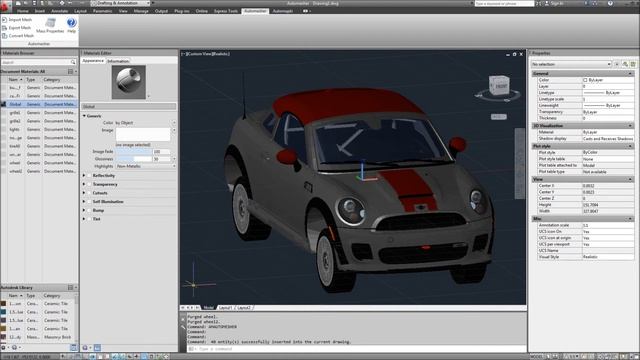Screen dimensions: 640x360
Task: Click Materials Editor bottom-left create material icon
Action: pyautogui.click(x=85, y=348)
